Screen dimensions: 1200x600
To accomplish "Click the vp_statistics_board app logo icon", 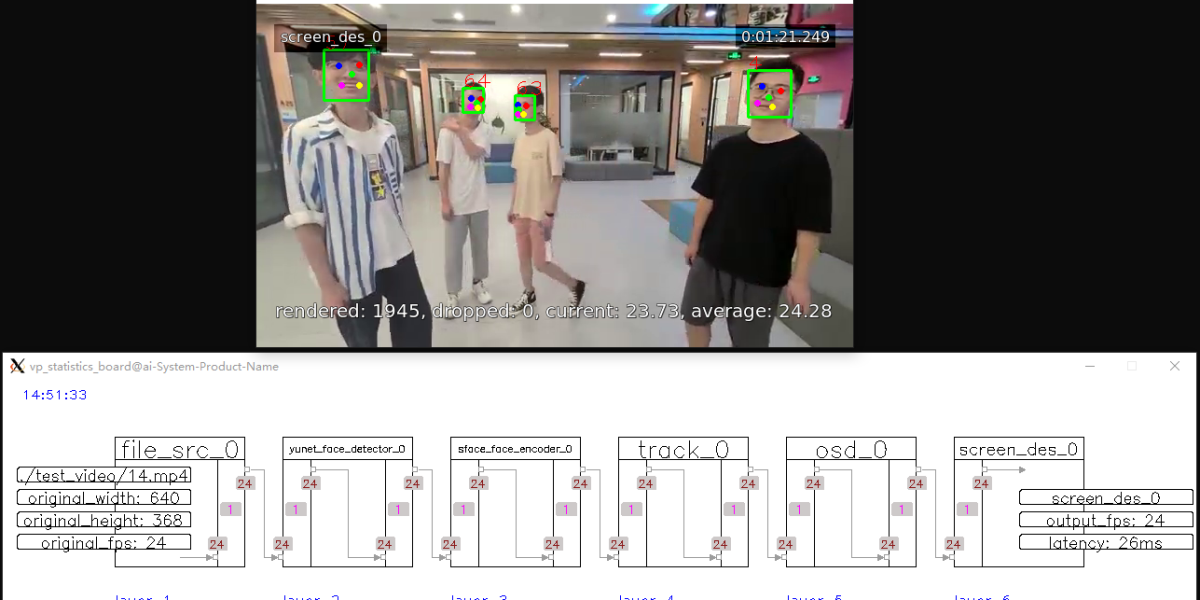I will [16, 367].
